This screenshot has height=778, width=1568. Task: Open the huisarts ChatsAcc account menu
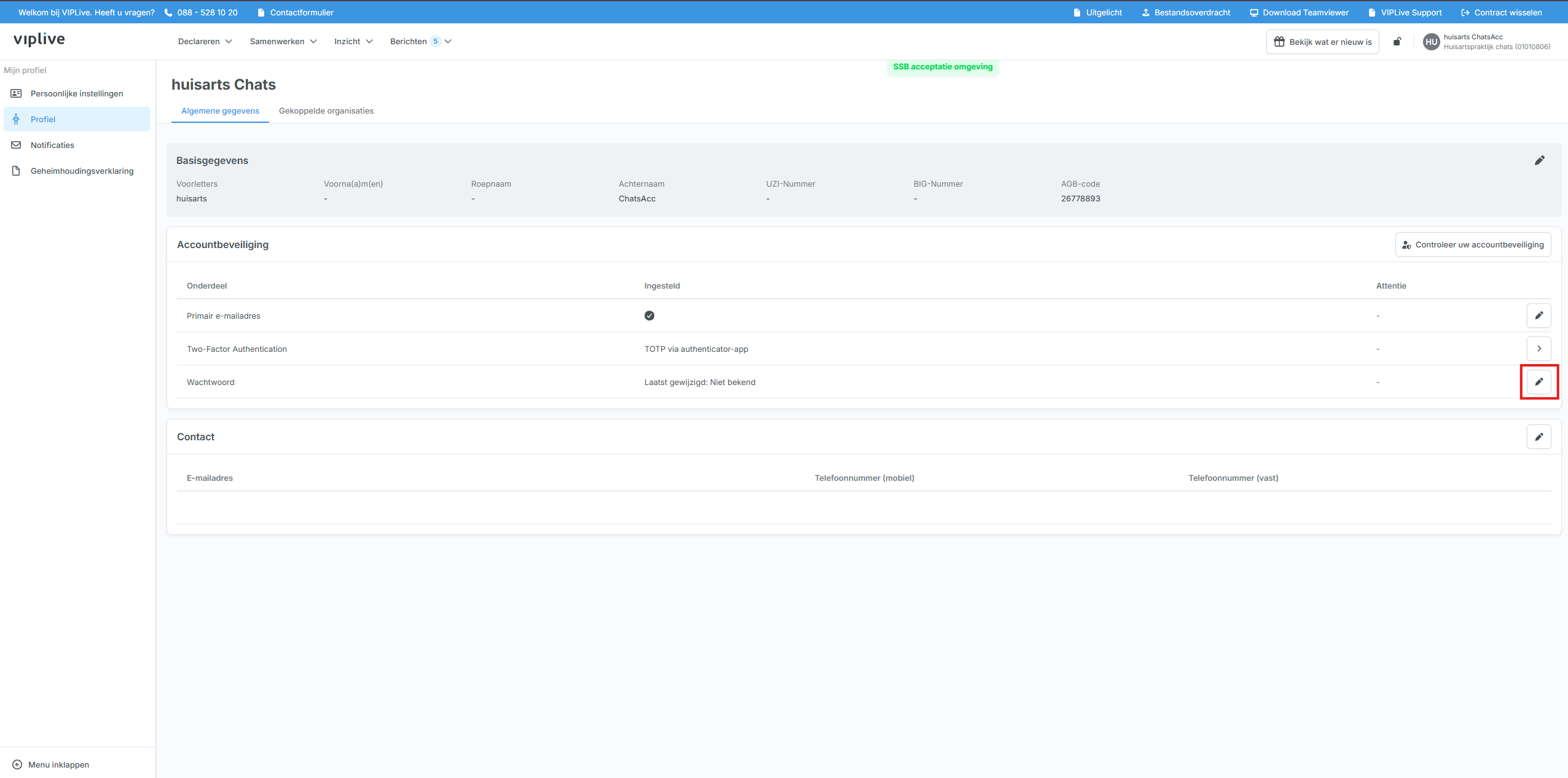tap(1487, 42)
